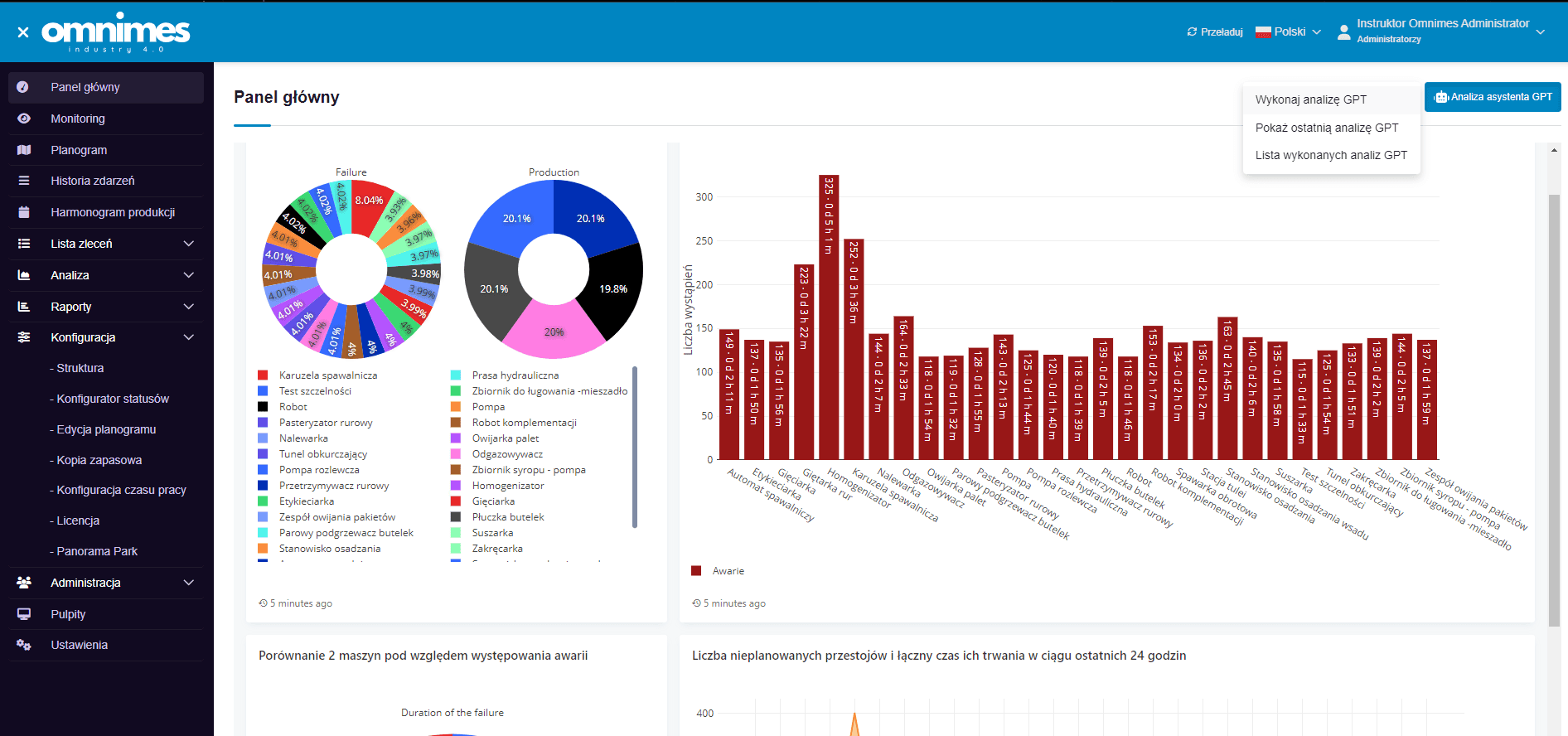1568x736 pixels.
Task: Click the Raporty chart icon
Action: (x=24, y=307)
